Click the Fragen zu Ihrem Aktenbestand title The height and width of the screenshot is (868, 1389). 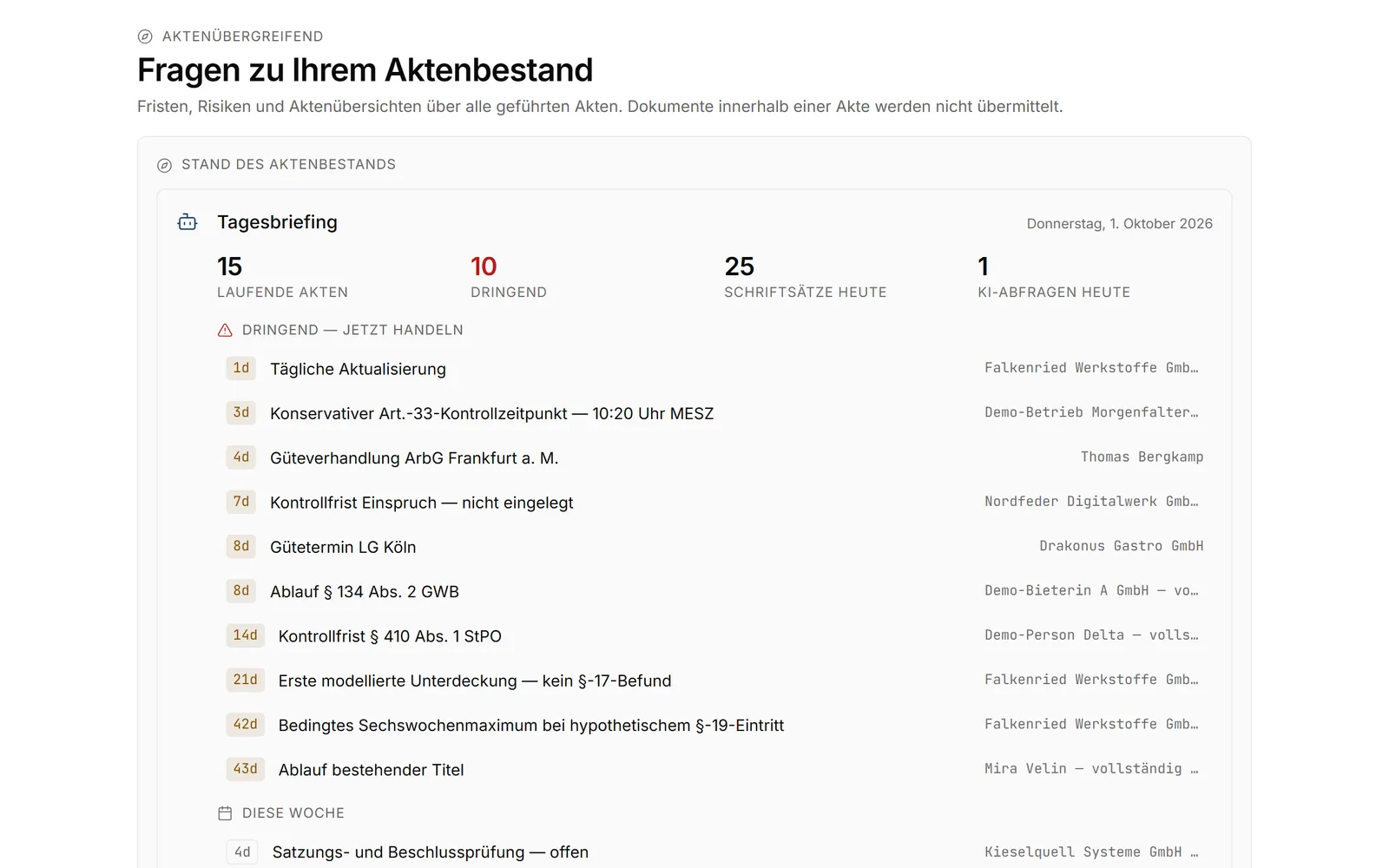(x=365, y=70)
